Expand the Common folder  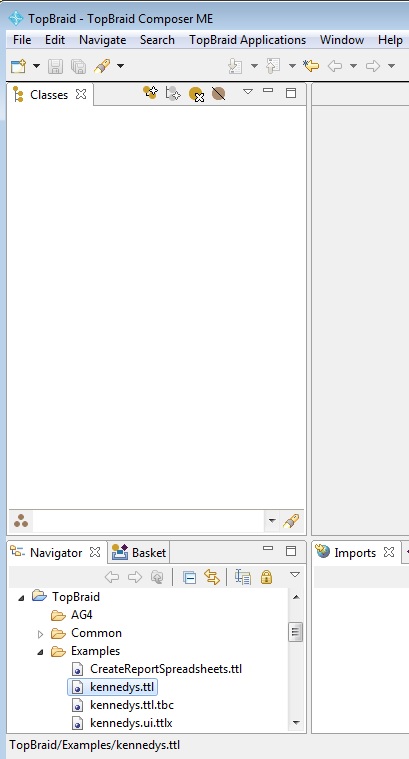(x=40, y=634)
